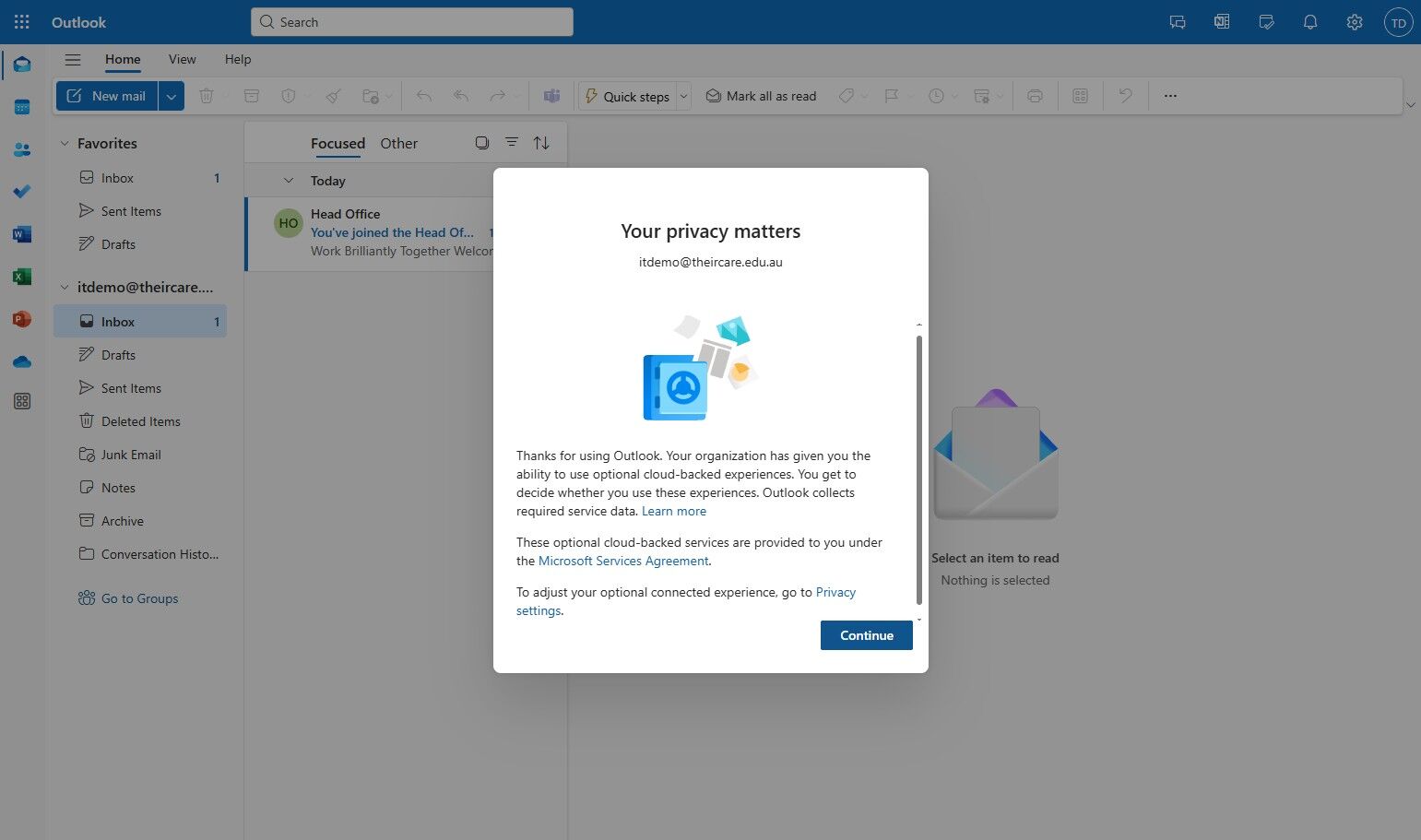Toggle the navigation pane hamburger button
Screen dimensions: 1421x840
tap(73, 59)
